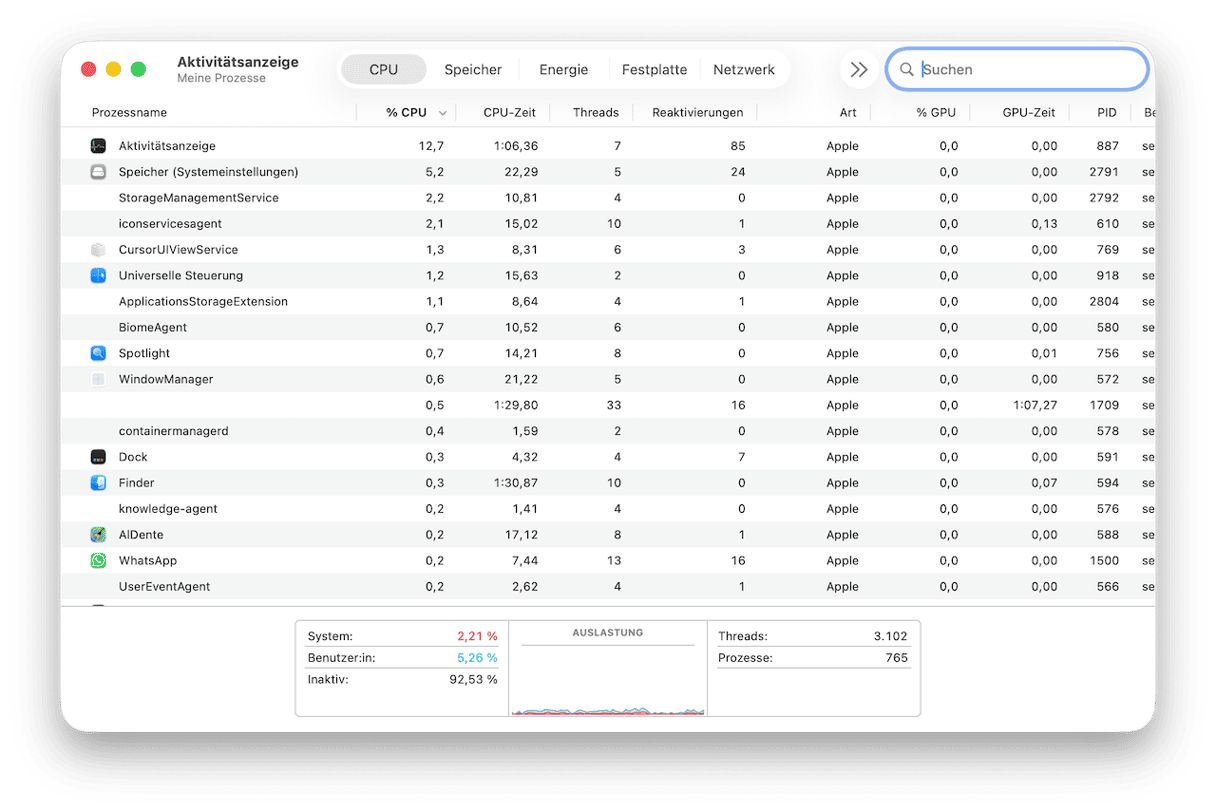Select the StorageManagementService process row
This screenshot has height=812, width=1216.
pos(199,198)
